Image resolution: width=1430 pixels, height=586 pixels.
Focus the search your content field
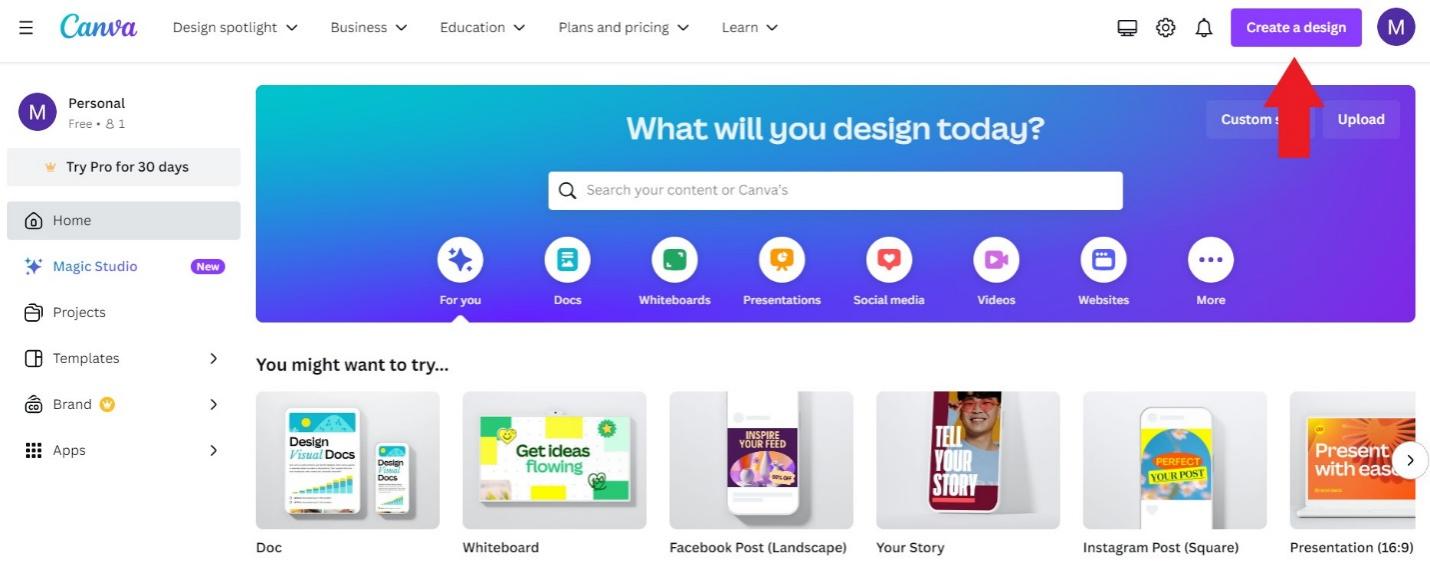(x=835, y=190)
